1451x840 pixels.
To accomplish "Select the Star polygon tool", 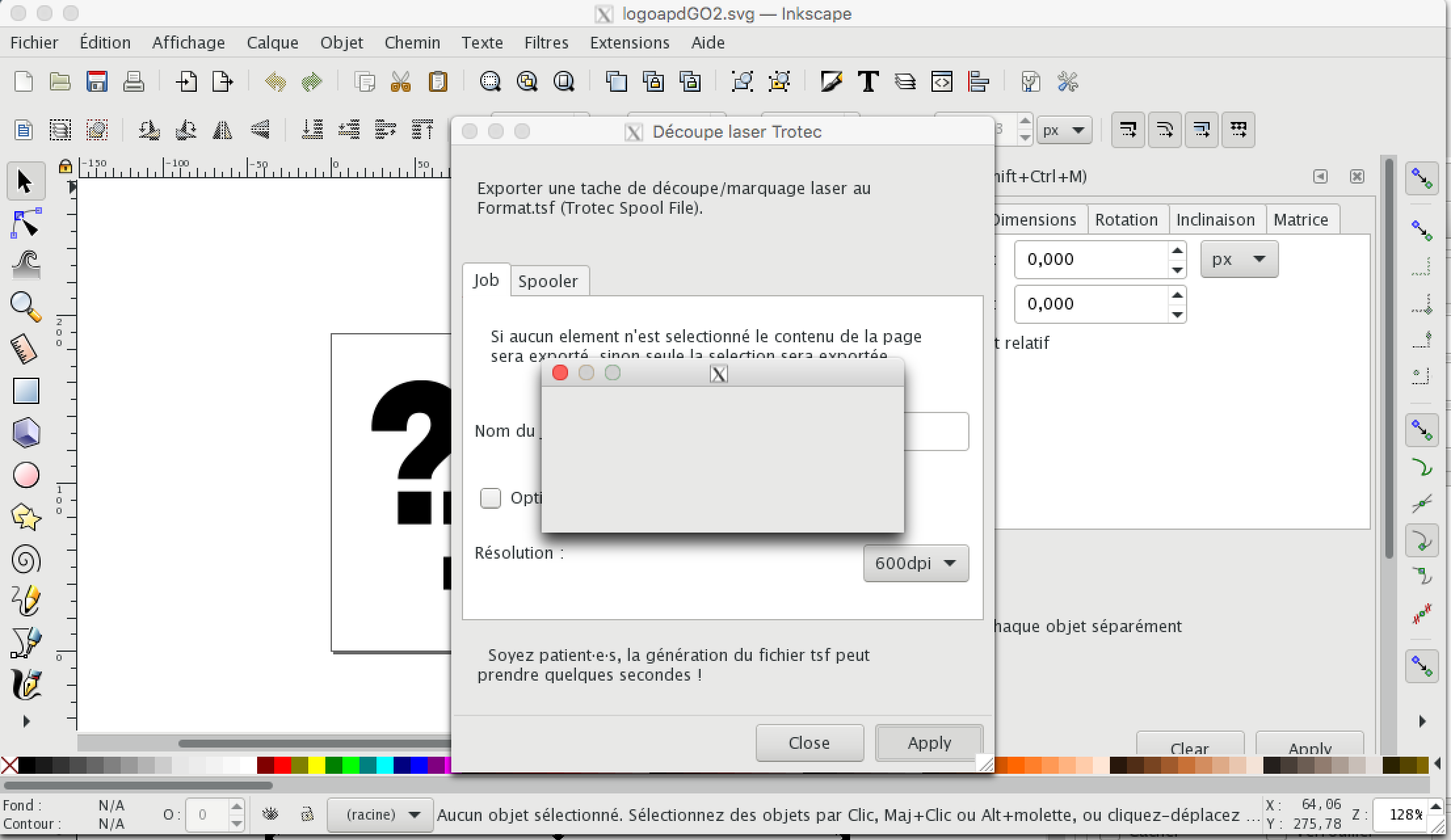I will click(x=26, y=517).
